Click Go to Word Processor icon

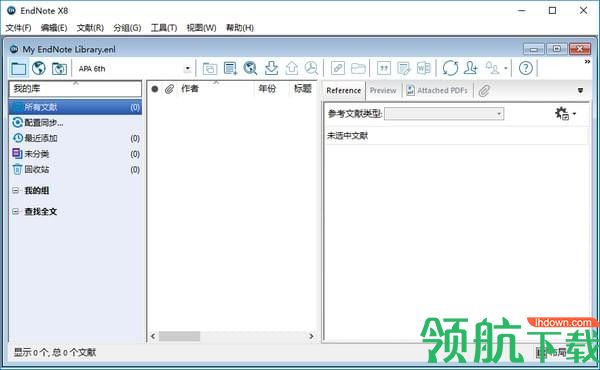424,68
